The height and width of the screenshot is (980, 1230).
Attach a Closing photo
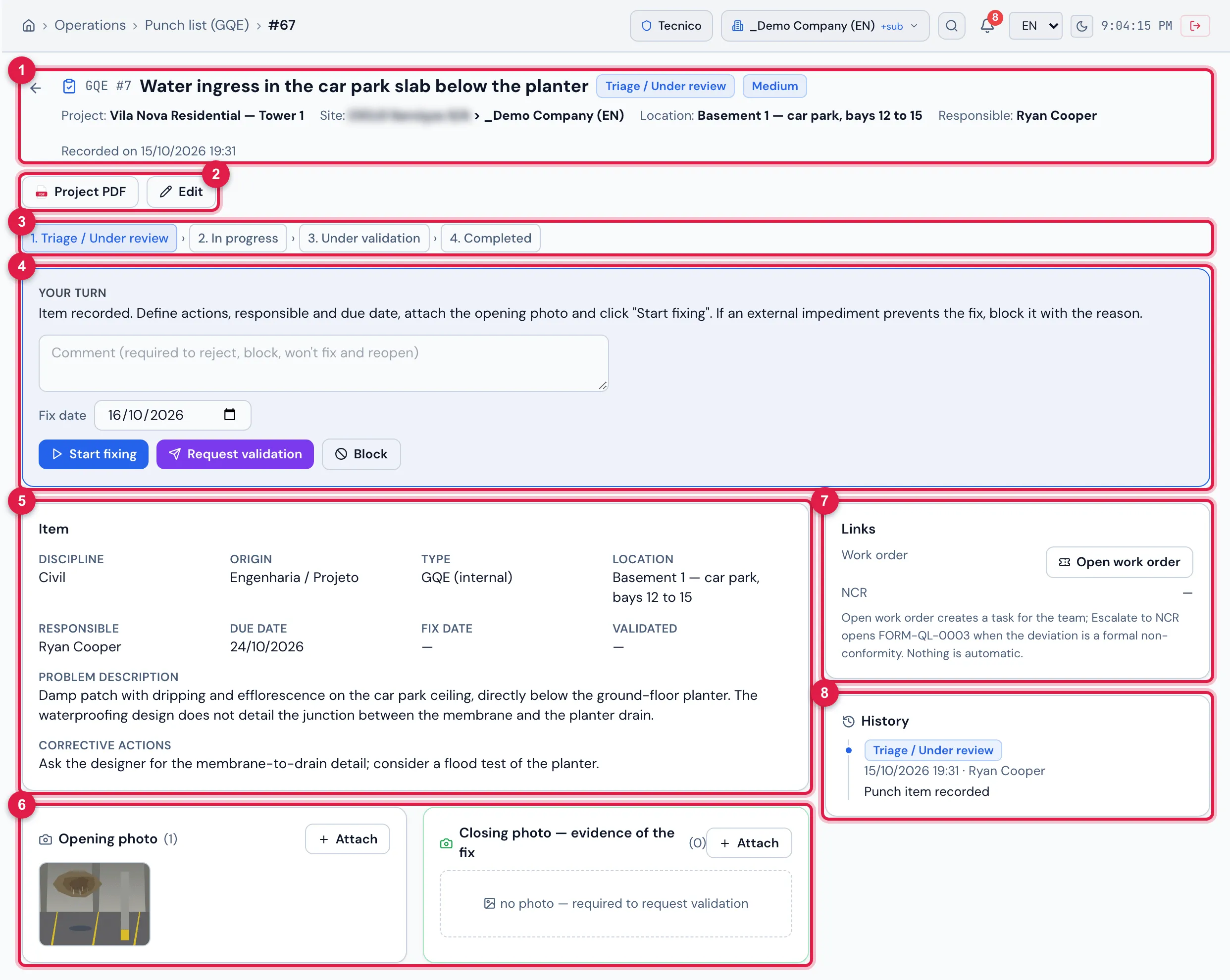tap(749, 843)
